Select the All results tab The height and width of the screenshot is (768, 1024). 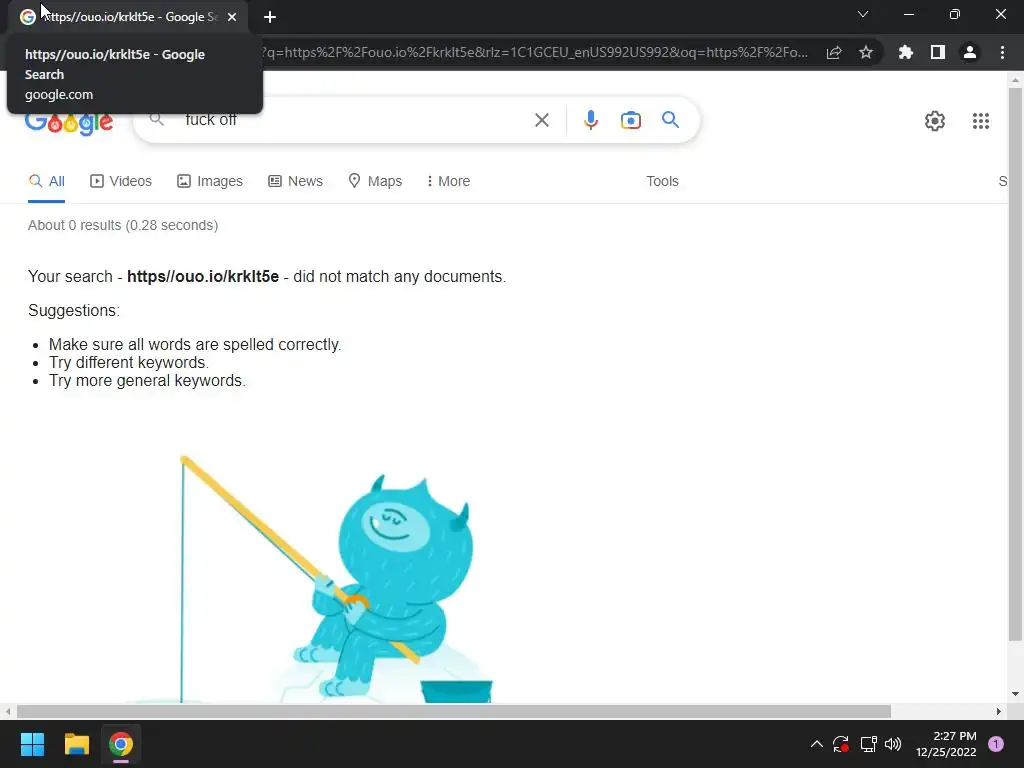click(x=46, y=181)
